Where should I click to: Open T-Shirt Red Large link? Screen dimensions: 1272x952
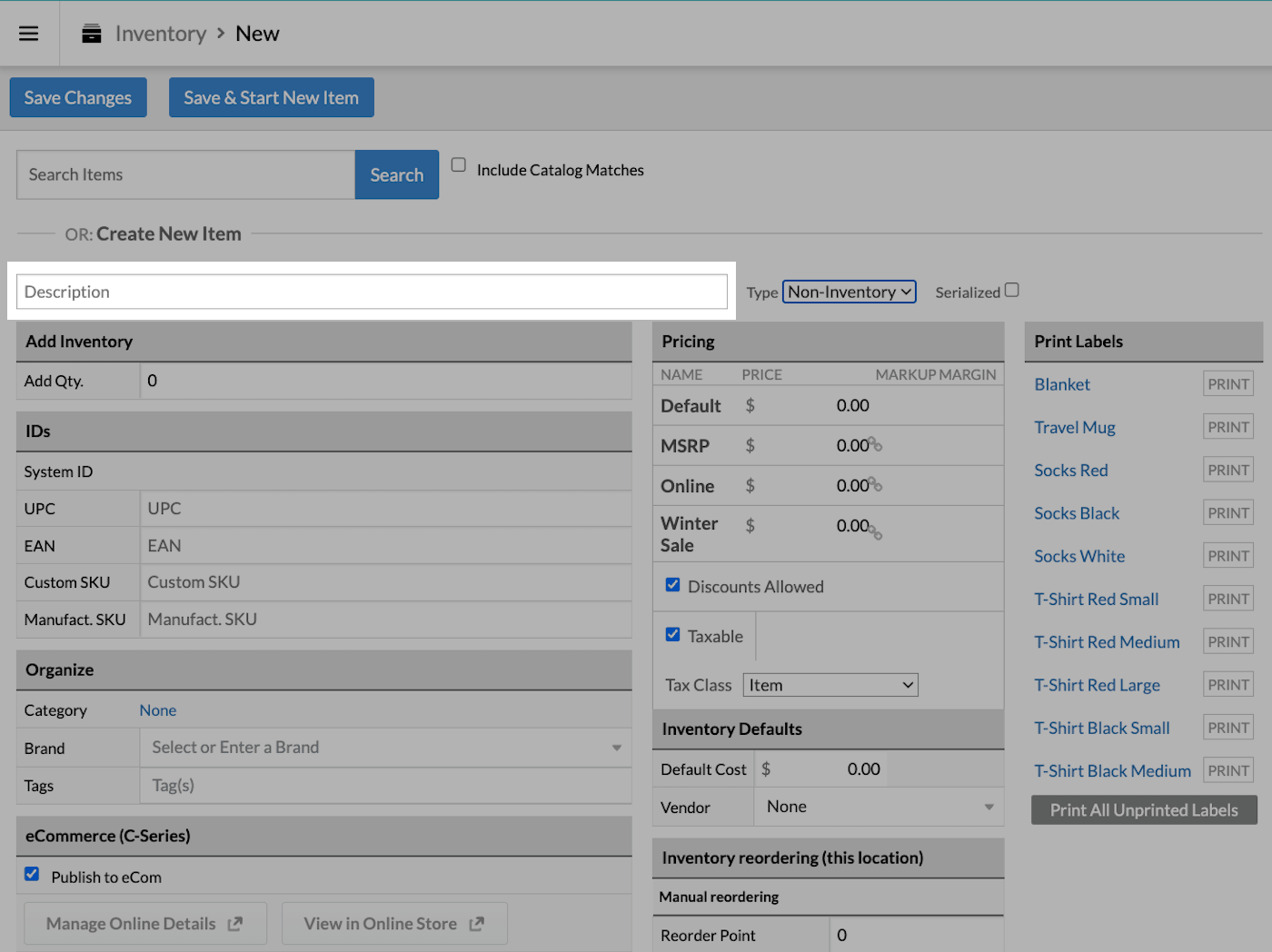coord(1097,685)
